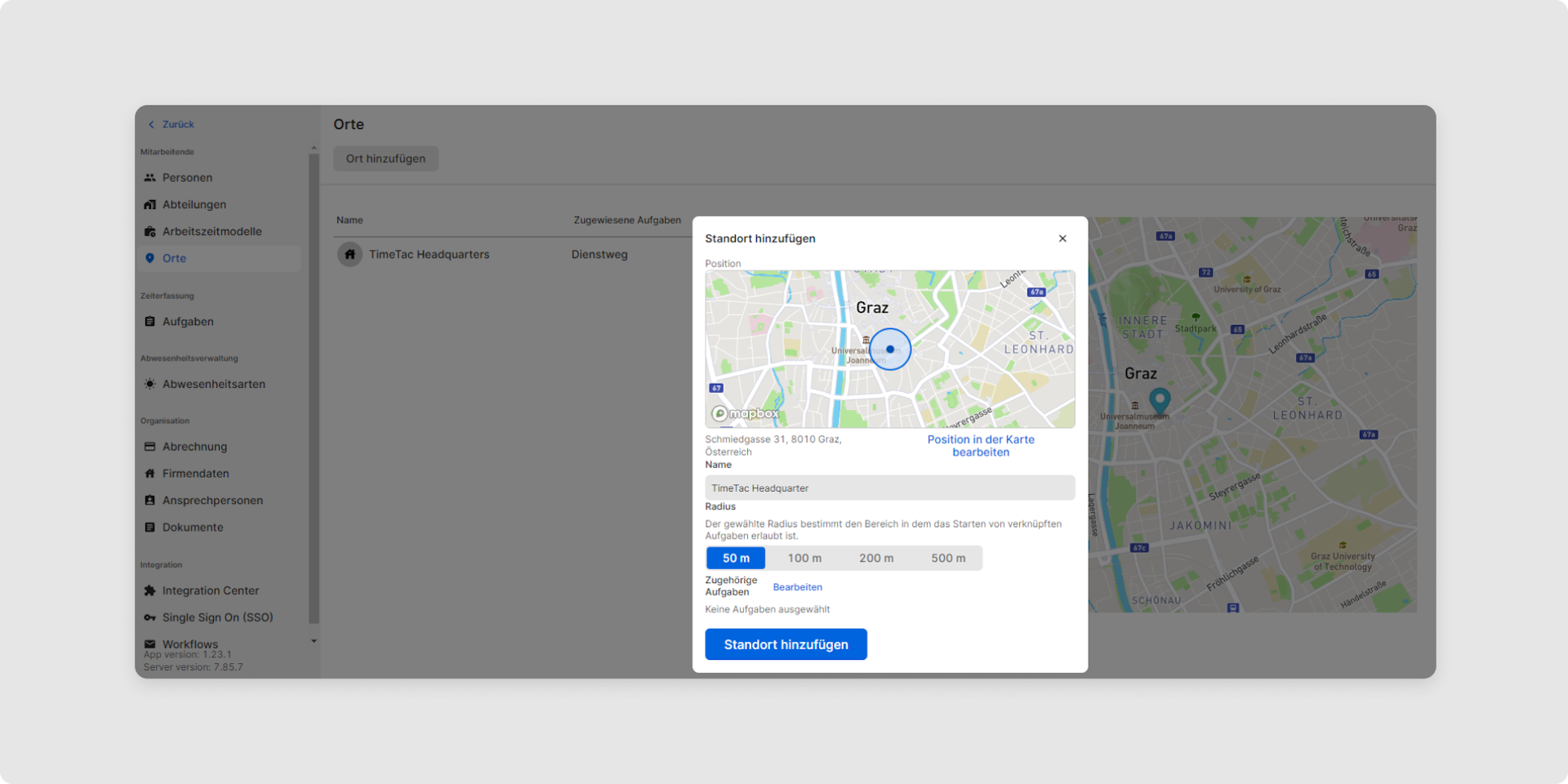Click the Zugewiesene Aufgaben column header

627,220
